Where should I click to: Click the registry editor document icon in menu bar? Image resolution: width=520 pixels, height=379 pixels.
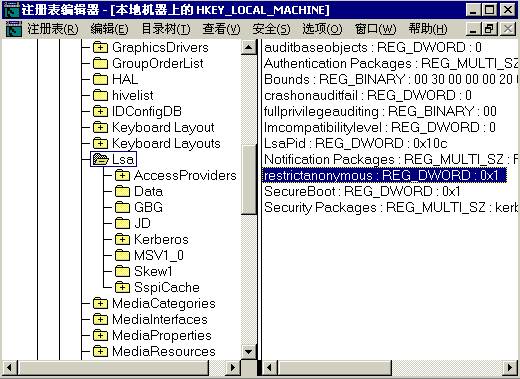click(x=14, y=29)
